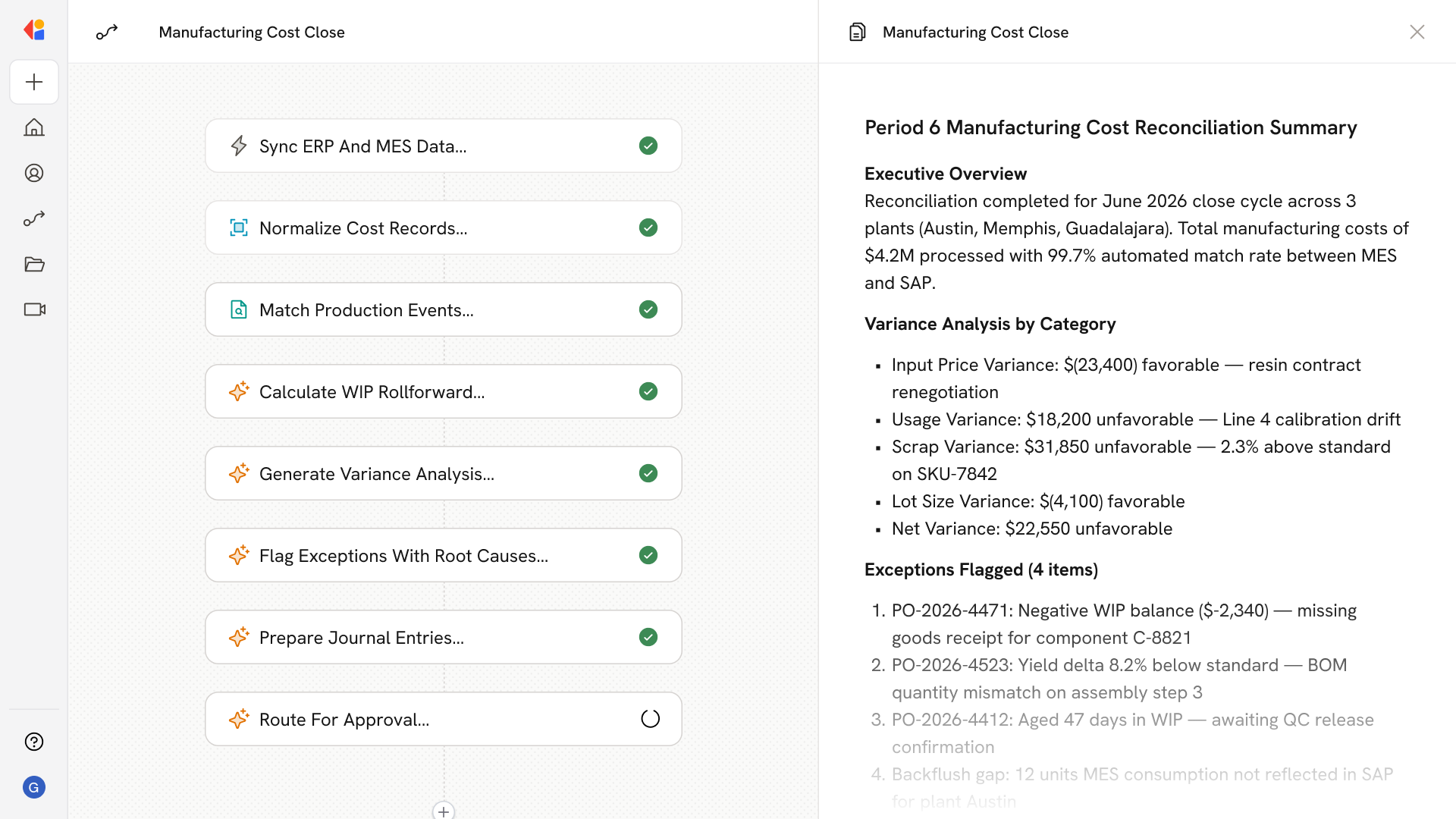Click the G user avatar
This screenshot has width=1456, height=819.
(34, 787)
